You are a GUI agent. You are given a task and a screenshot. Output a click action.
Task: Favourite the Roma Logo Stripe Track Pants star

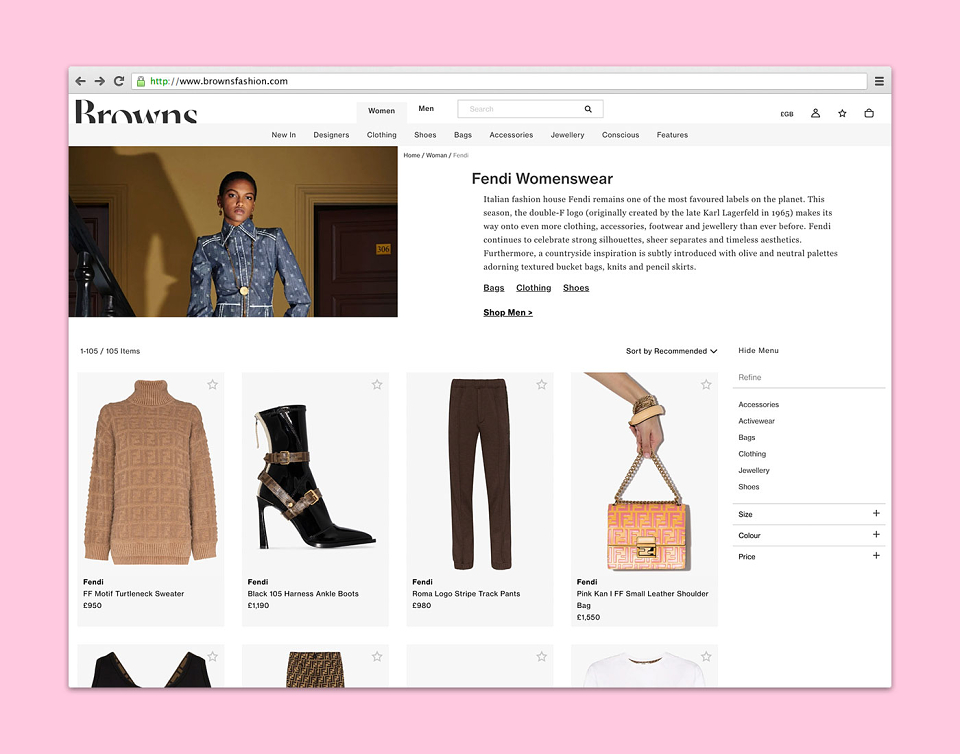click(x=542, y=384)
